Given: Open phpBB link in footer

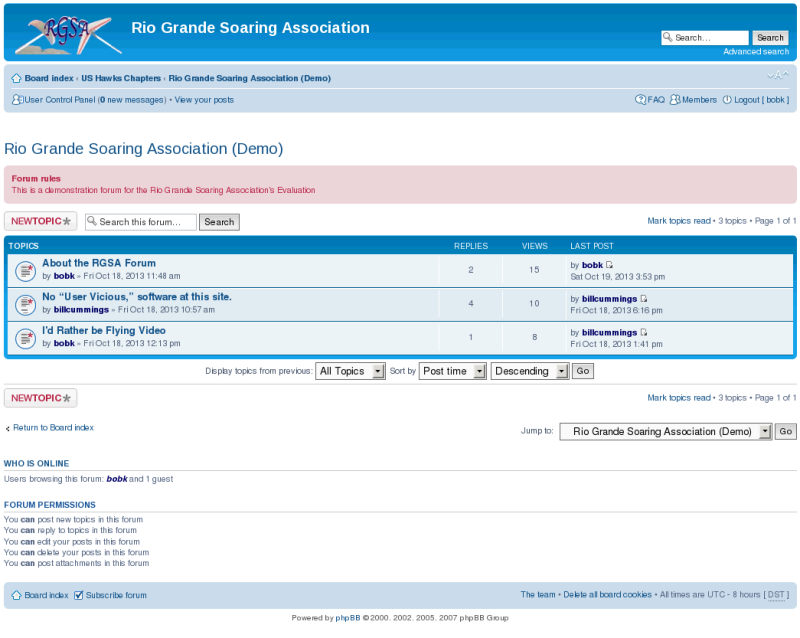Looking at the screenshot, I should coord(348,618).
